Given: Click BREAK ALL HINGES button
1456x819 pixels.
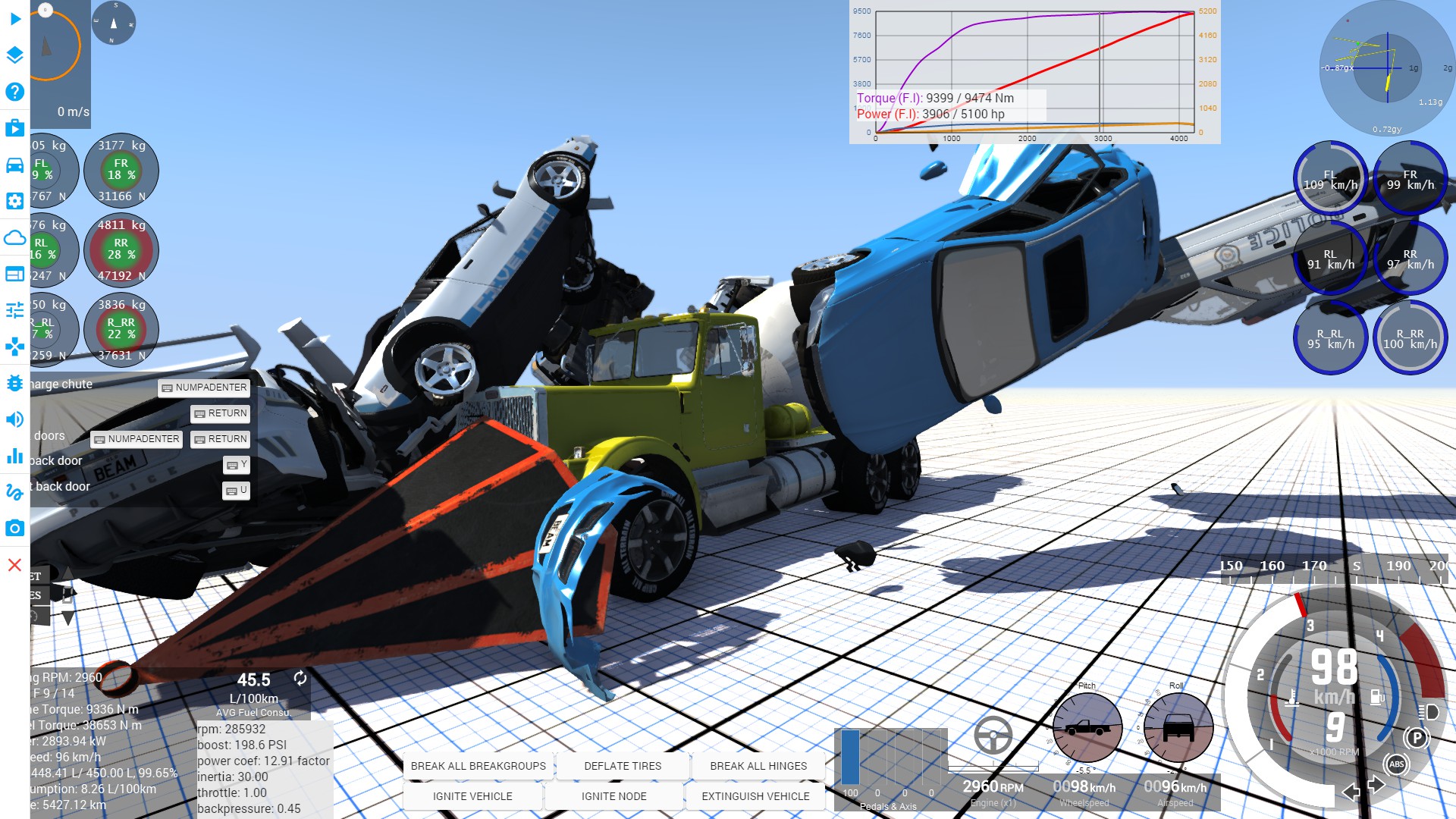Looking at the screenshot, I should [758, 766].
